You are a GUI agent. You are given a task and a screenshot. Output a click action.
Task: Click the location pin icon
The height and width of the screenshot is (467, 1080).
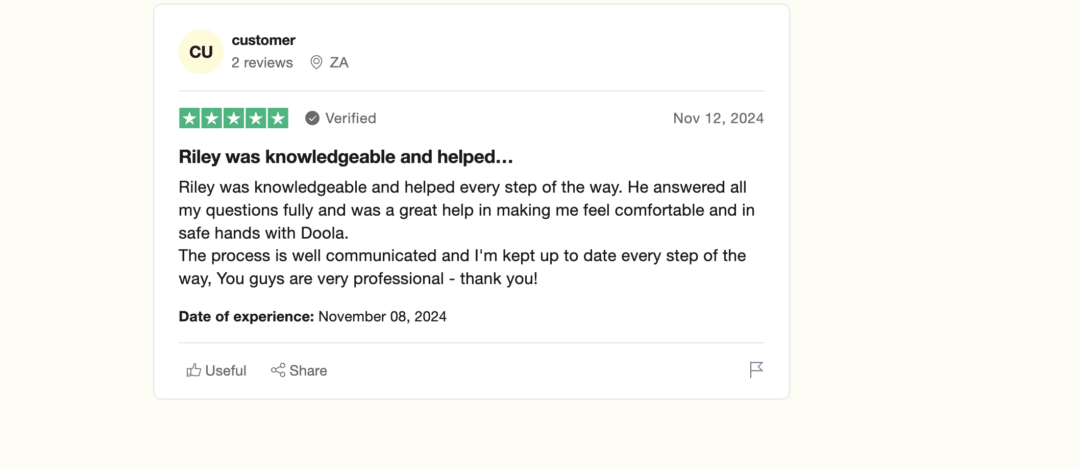[x=316, y=63]
